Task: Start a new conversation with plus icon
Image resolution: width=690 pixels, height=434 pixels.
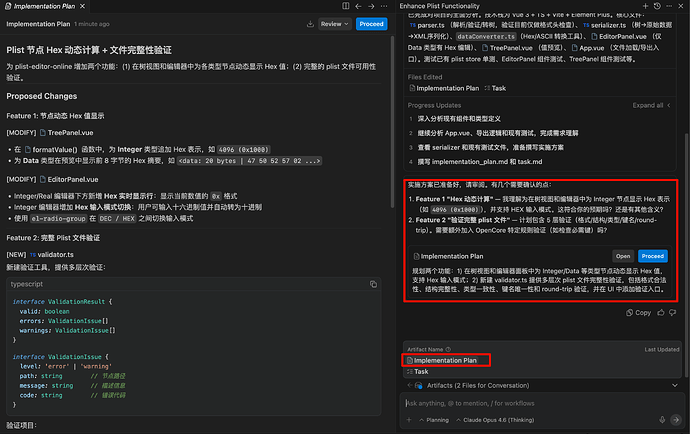Action: point(645,6)
